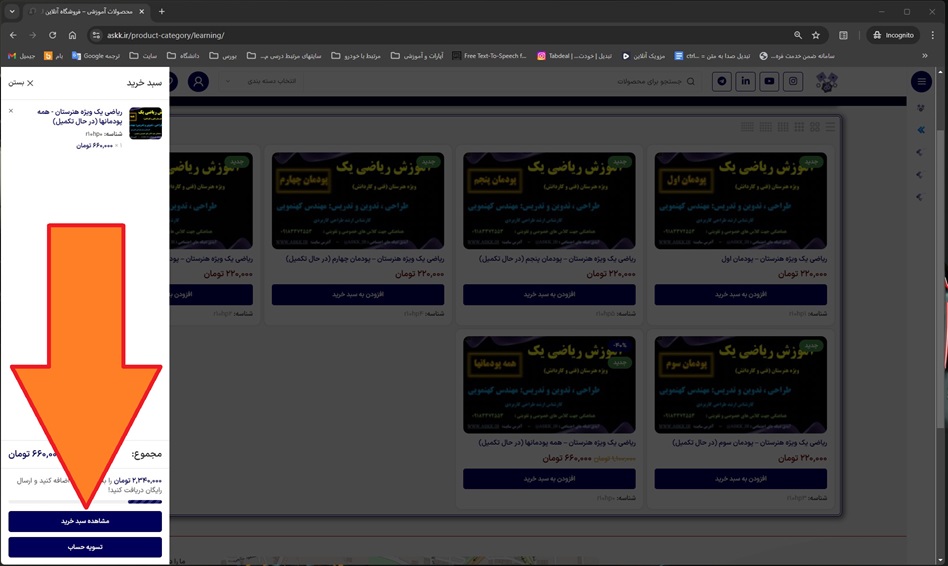Show more bookmarks with the overflow chevron
The image size is (948, 566).
924,56
